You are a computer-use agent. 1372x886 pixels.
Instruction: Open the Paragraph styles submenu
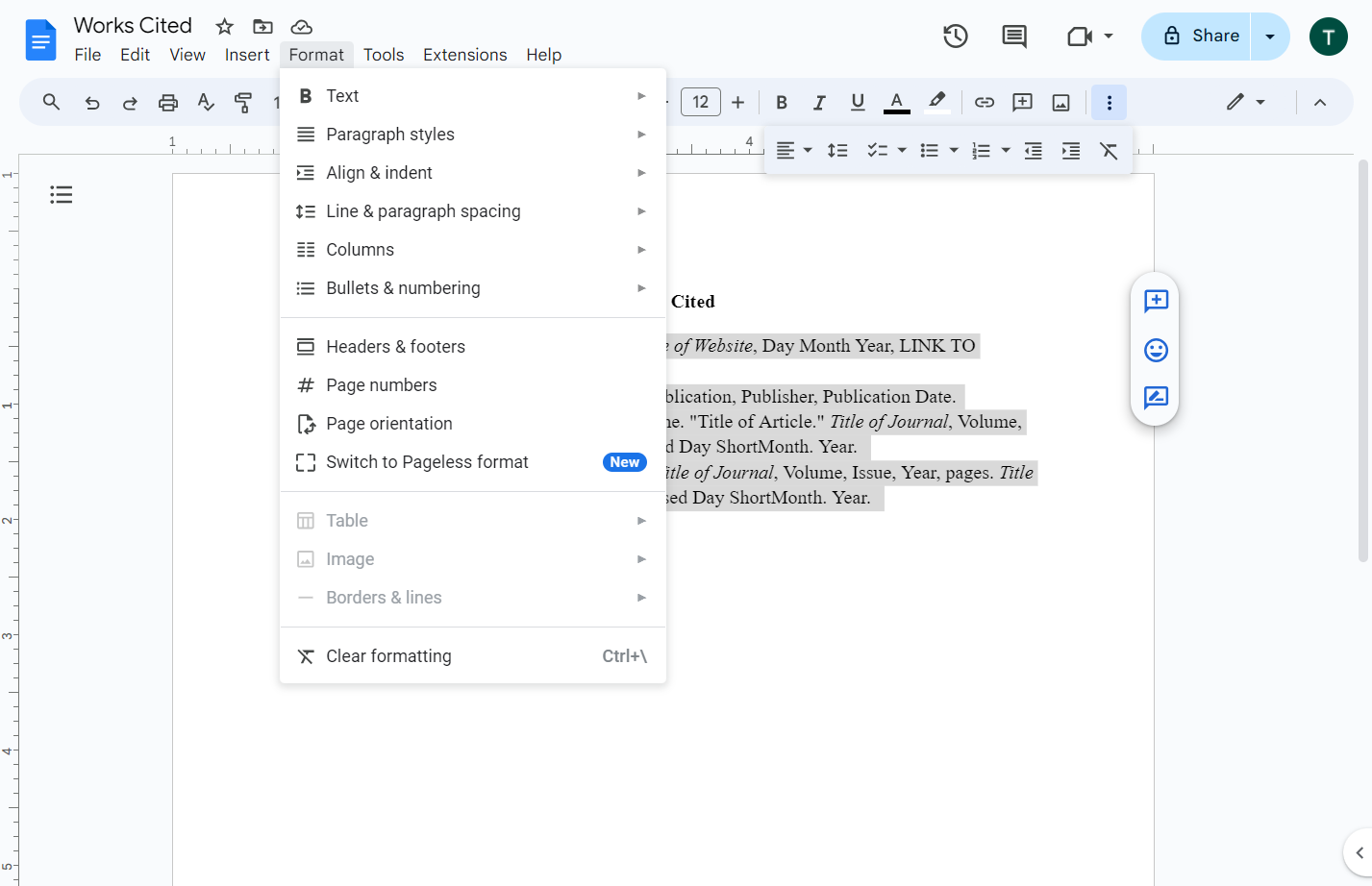pyautogui.click(x=473, y=135)
